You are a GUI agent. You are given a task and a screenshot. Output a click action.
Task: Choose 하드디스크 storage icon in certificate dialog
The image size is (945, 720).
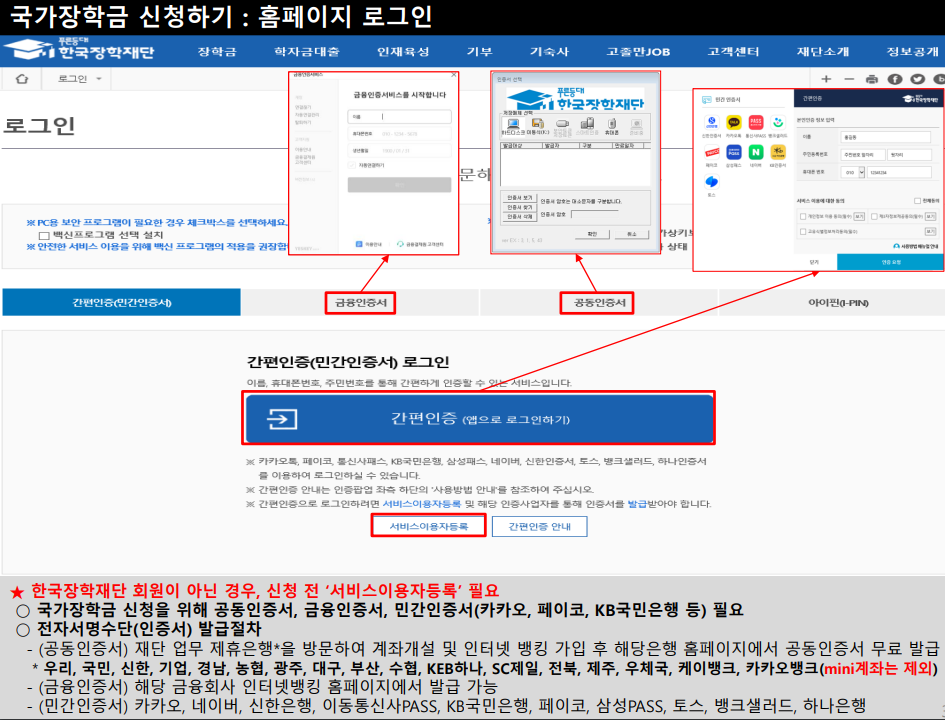(513, 124)
